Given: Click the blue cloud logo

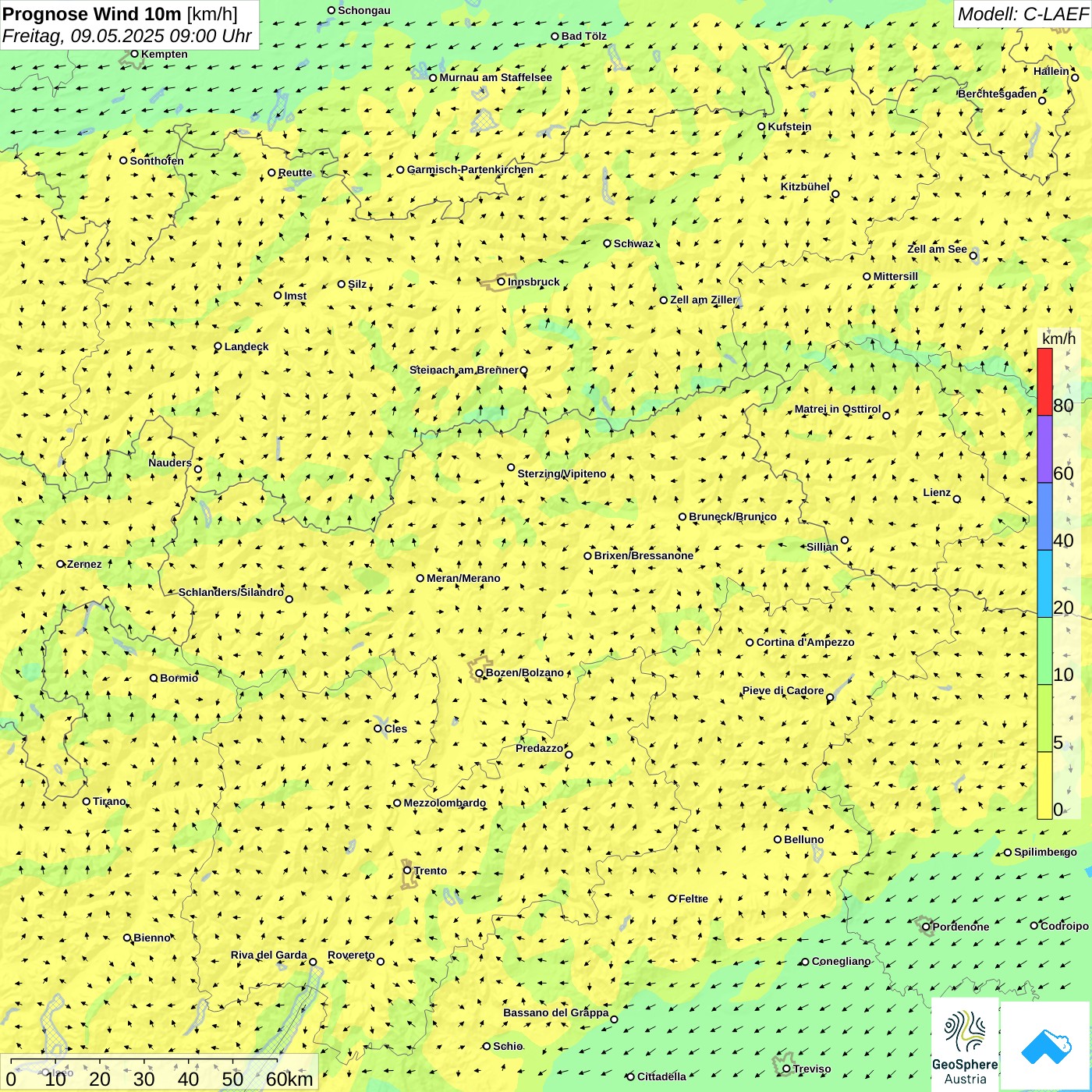Looking at the screenshot, I should pyautogui.click(x=1046, y=1046).
